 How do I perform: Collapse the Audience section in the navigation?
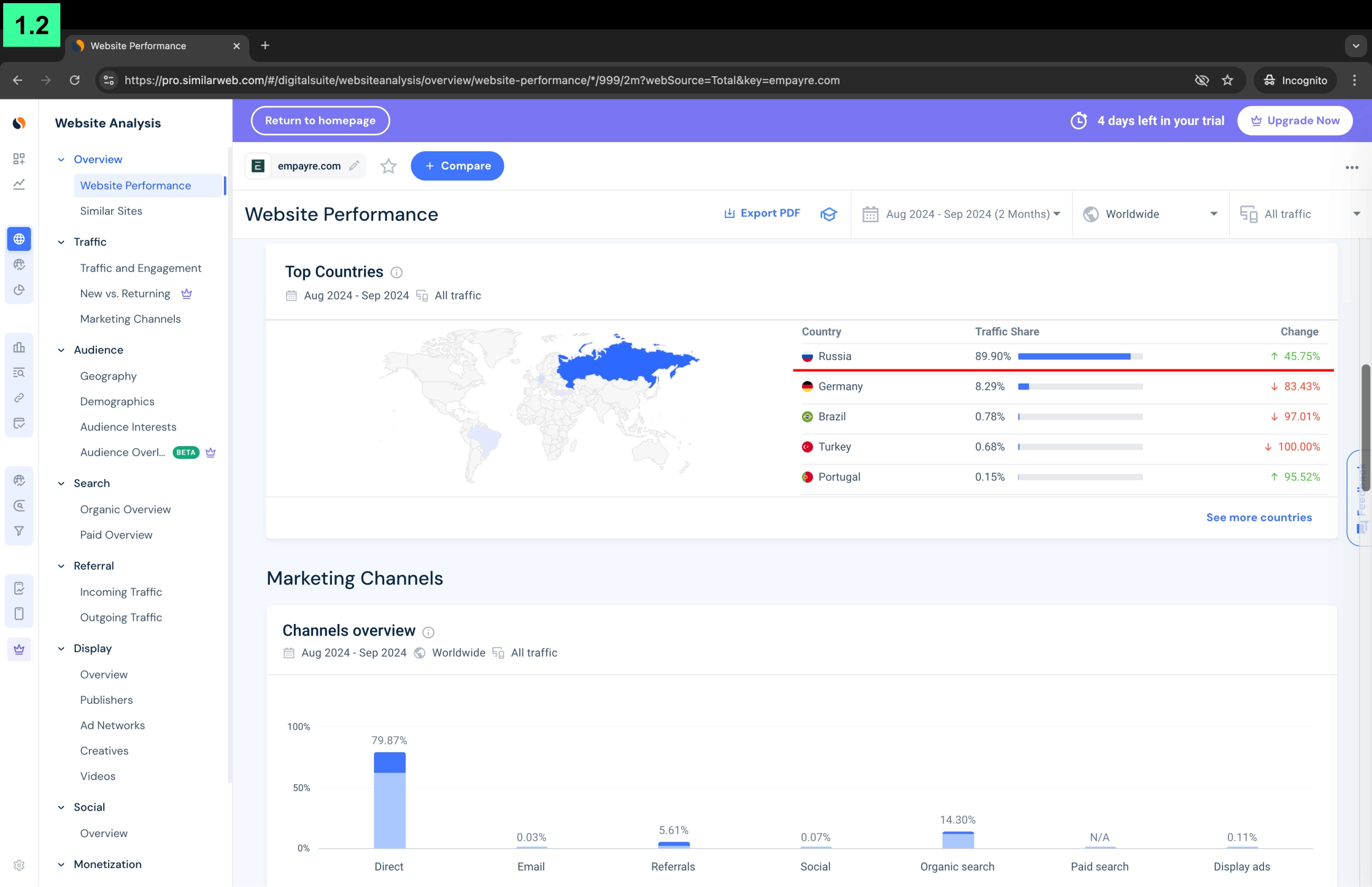click(61, 350)
